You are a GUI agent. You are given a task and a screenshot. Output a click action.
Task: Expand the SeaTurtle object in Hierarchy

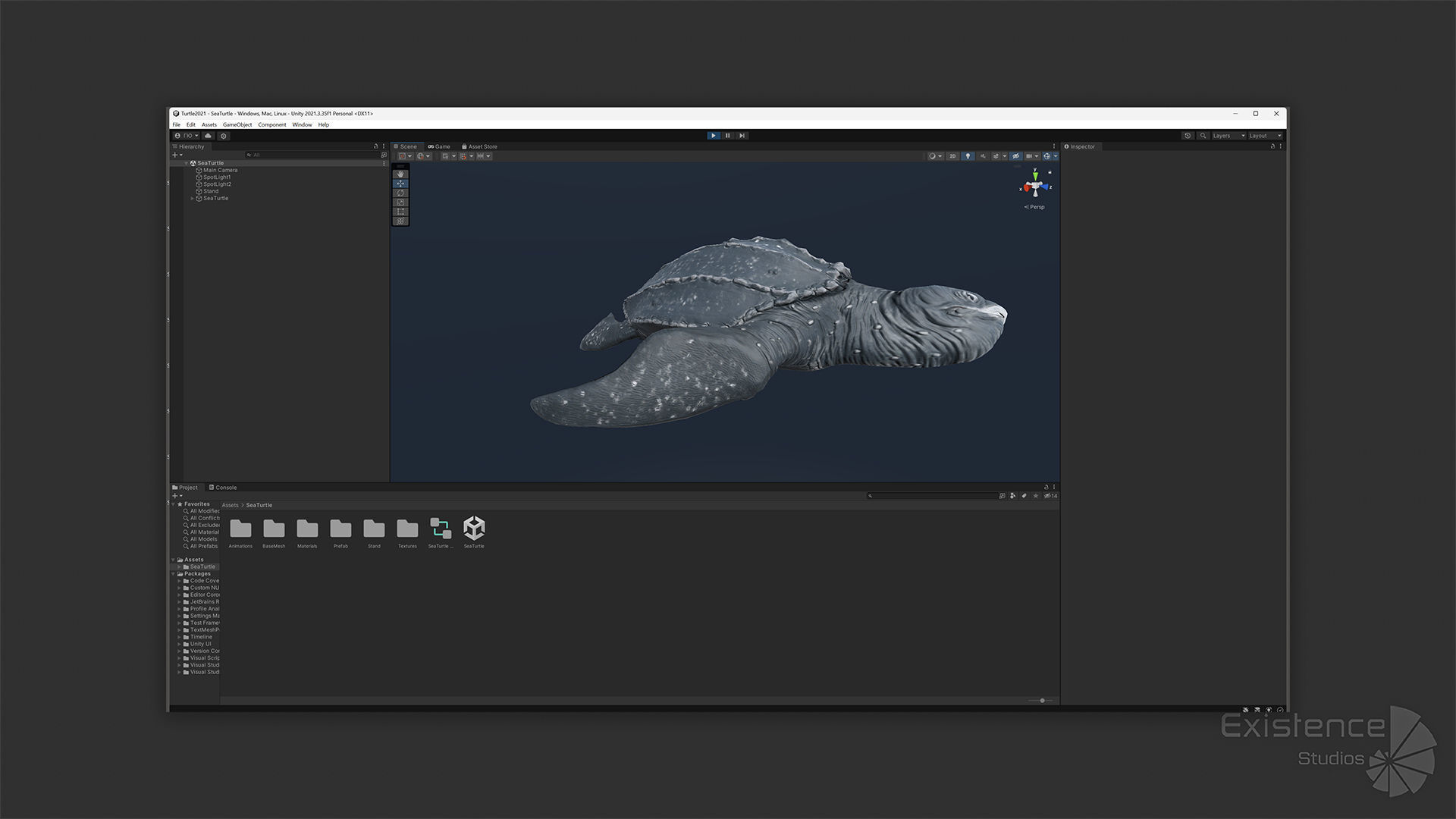[x=193, y=199]
